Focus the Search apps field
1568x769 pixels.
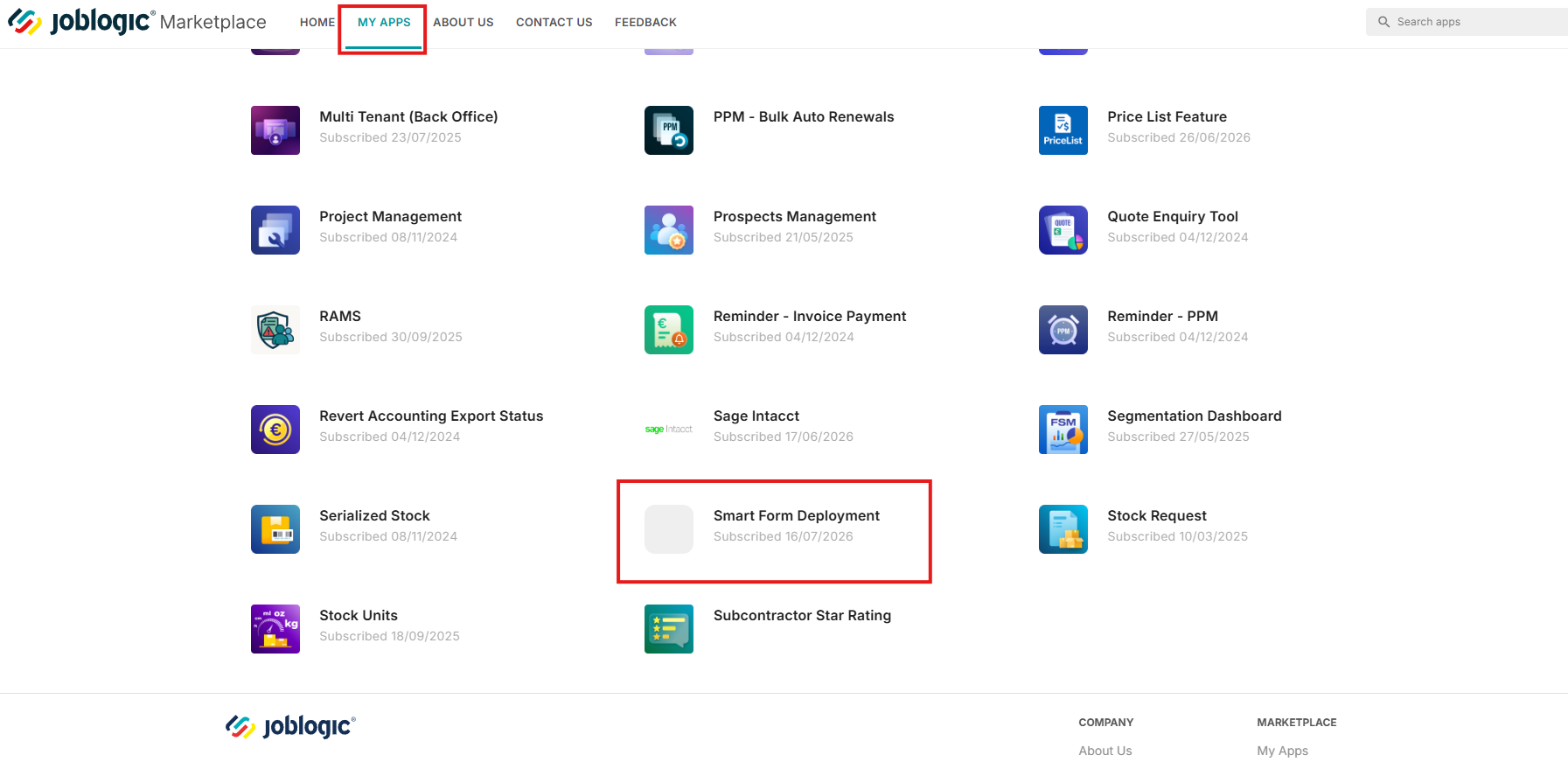(x=1467, y=22)
